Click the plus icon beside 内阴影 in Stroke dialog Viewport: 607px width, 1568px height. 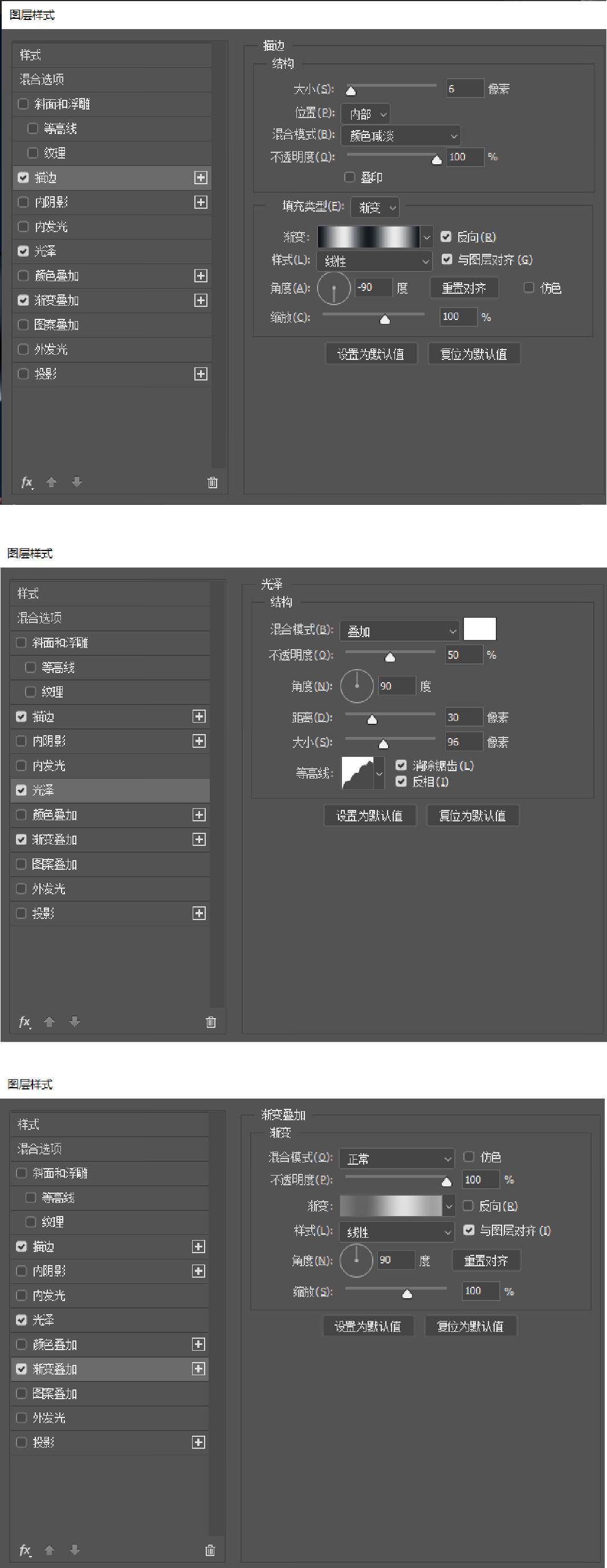tap(201, 202)
